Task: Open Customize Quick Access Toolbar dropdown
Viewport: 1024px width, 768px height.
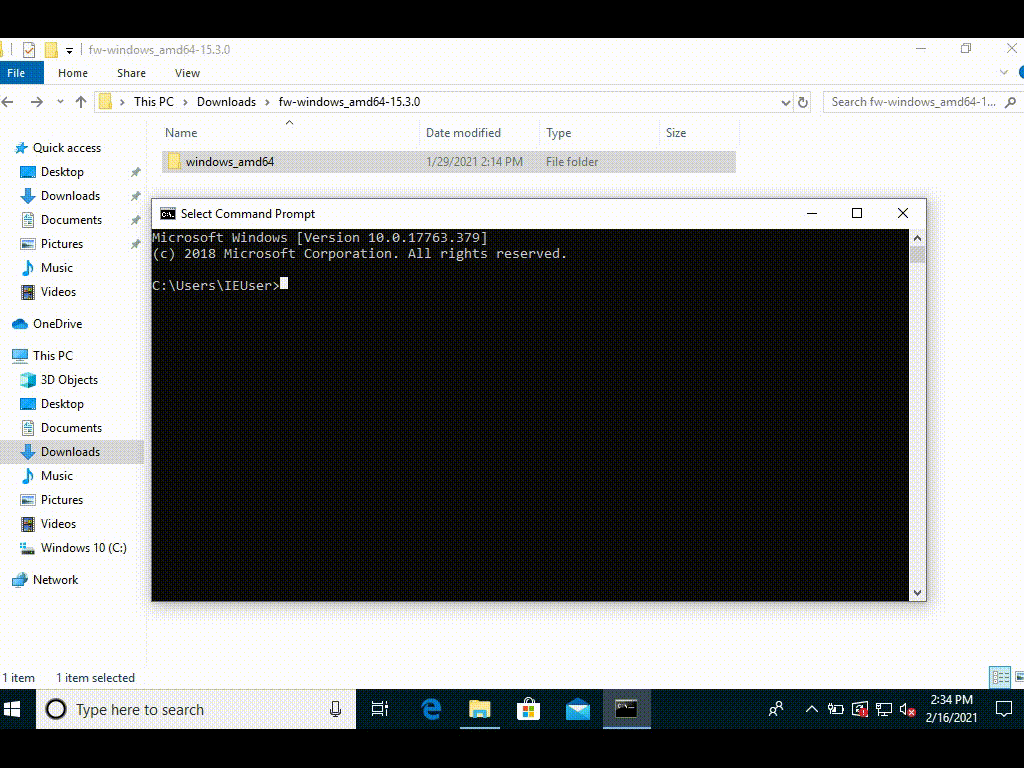Action: point(69,50)
